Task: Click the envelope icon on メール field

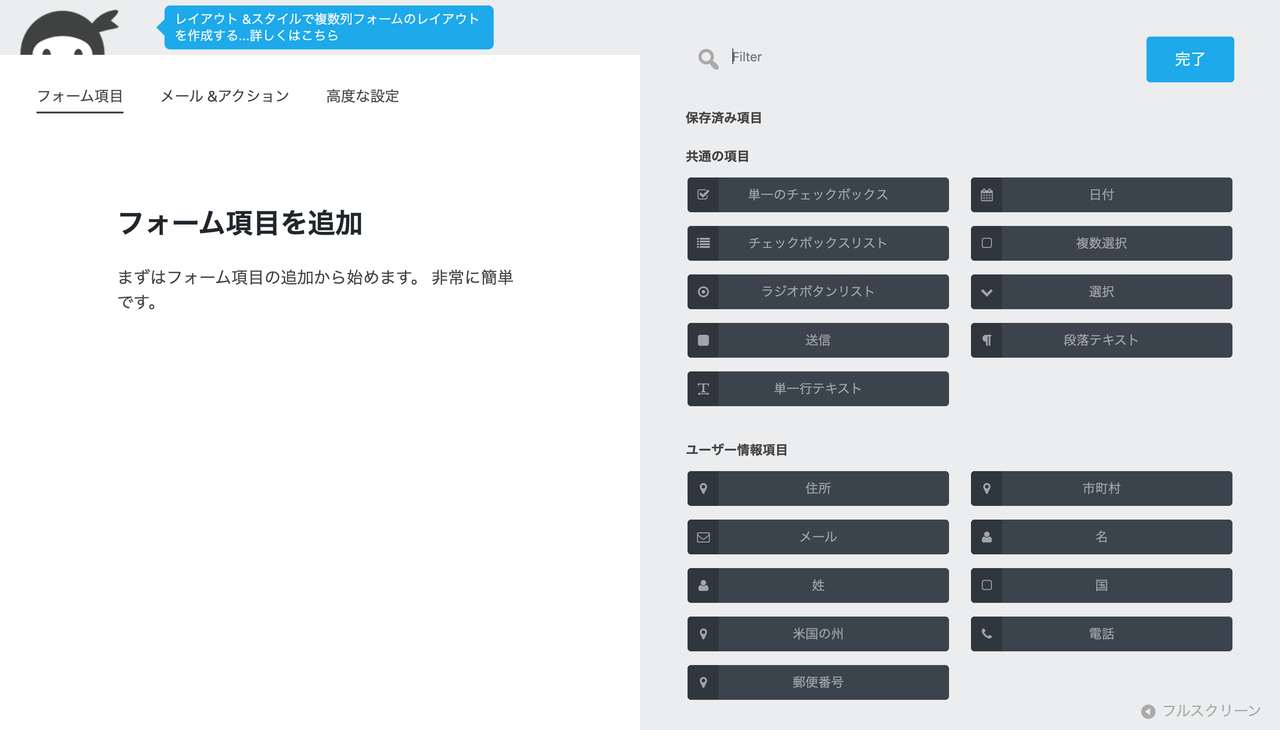Action: pyautogui.click(x=703, y=537)
